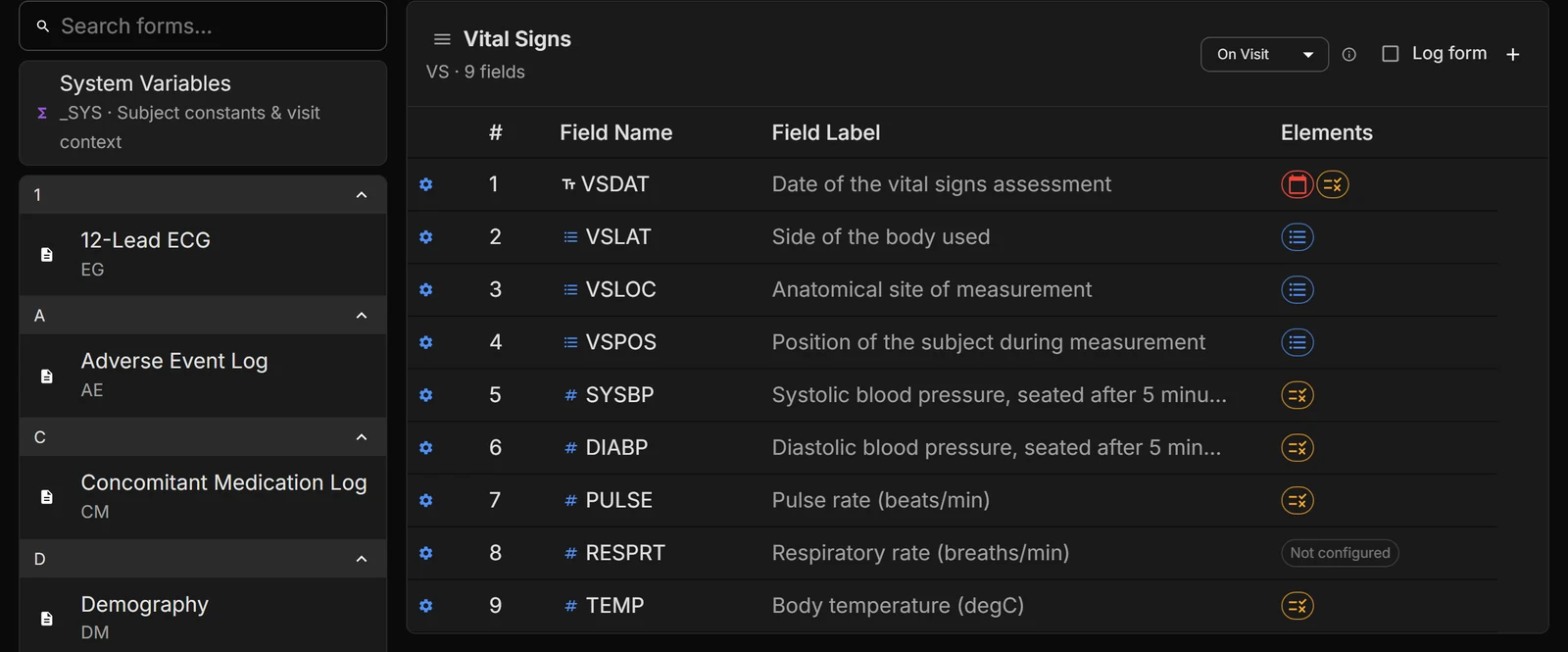Click the calendar element icon on VSDAT row
Screen dimensions: 1568x652
tap(1298, 184)
